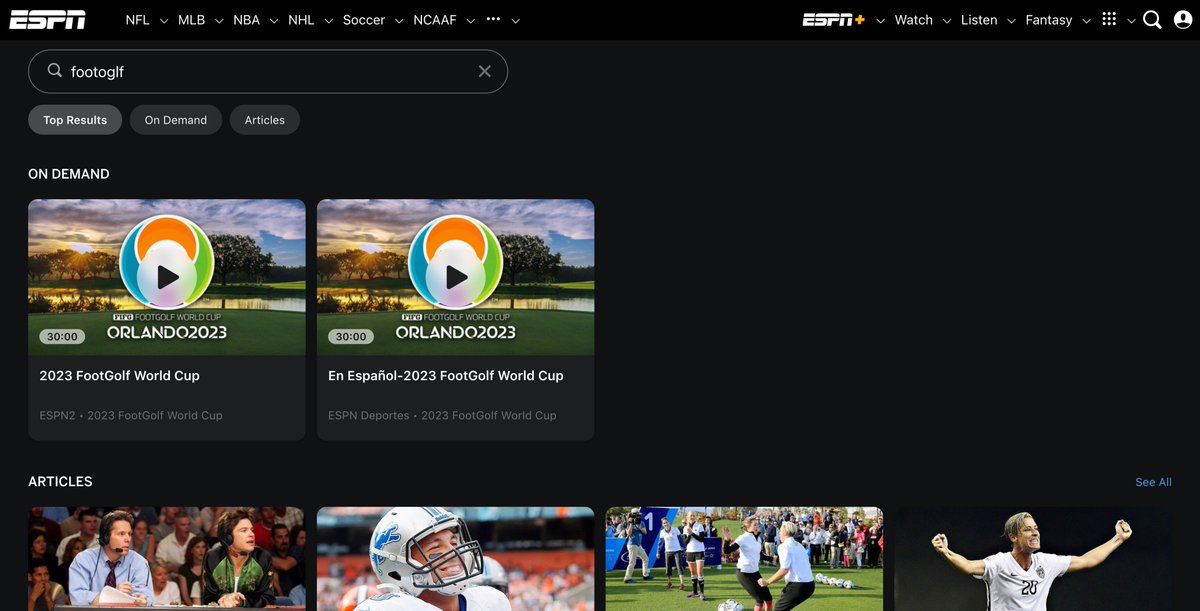Image resolution: width=1200 pixels, height=611 pixels.
Task: Open the article thumbnail with broadcasters in headsets
Action: point(166,559)
